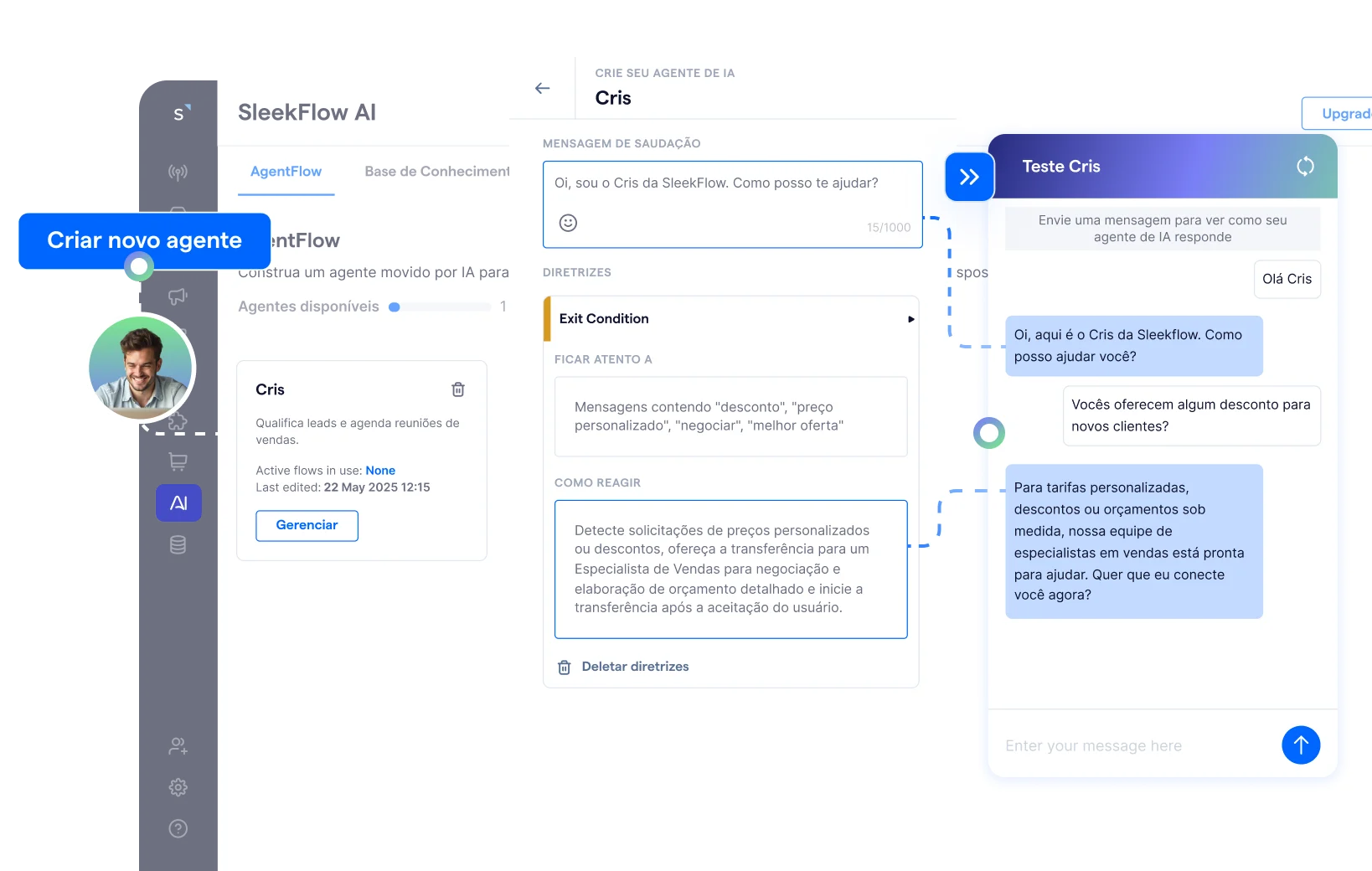The image size is (1372, 871).
Task: Send message with the blue arrow button
Action: tap(1301, 745)
